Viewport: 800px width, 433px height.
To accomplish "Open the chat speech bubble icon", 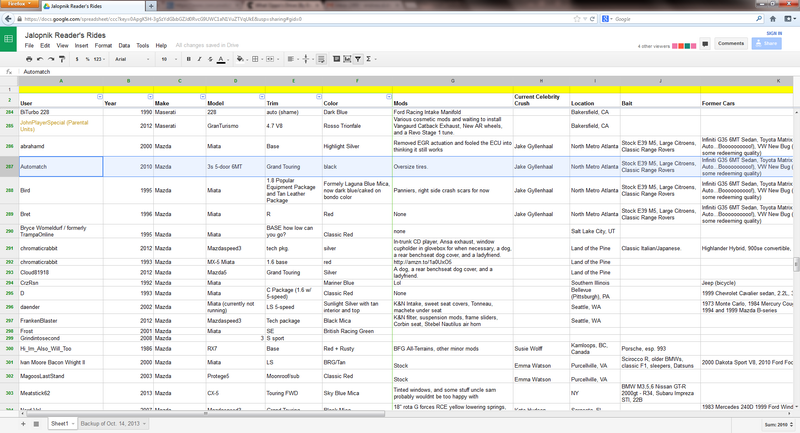I will coord(705,44).
